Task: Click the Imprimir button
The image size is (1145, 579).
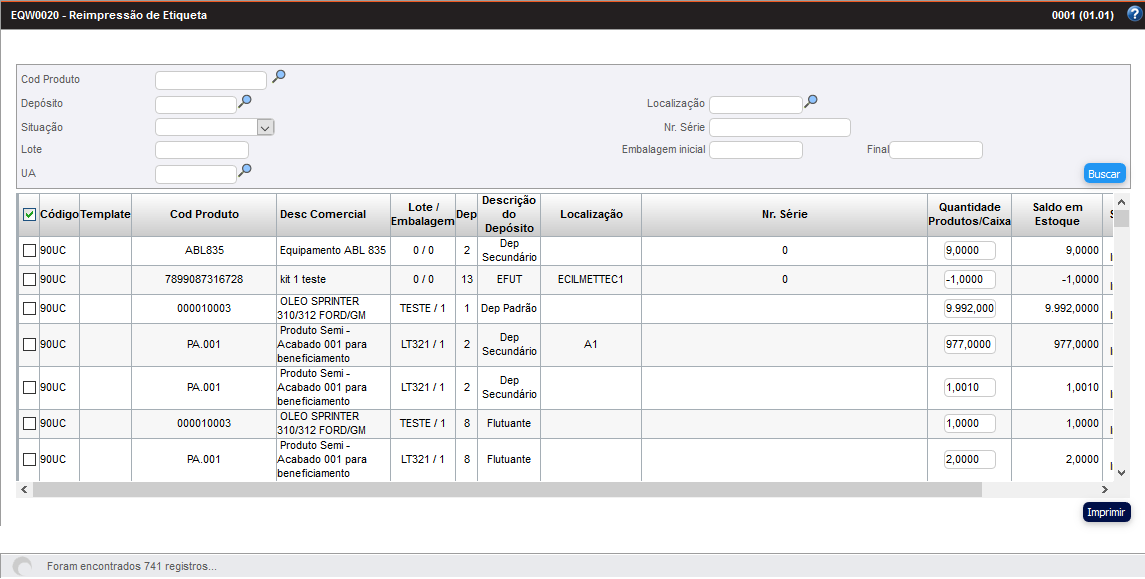Action: 1106,513
